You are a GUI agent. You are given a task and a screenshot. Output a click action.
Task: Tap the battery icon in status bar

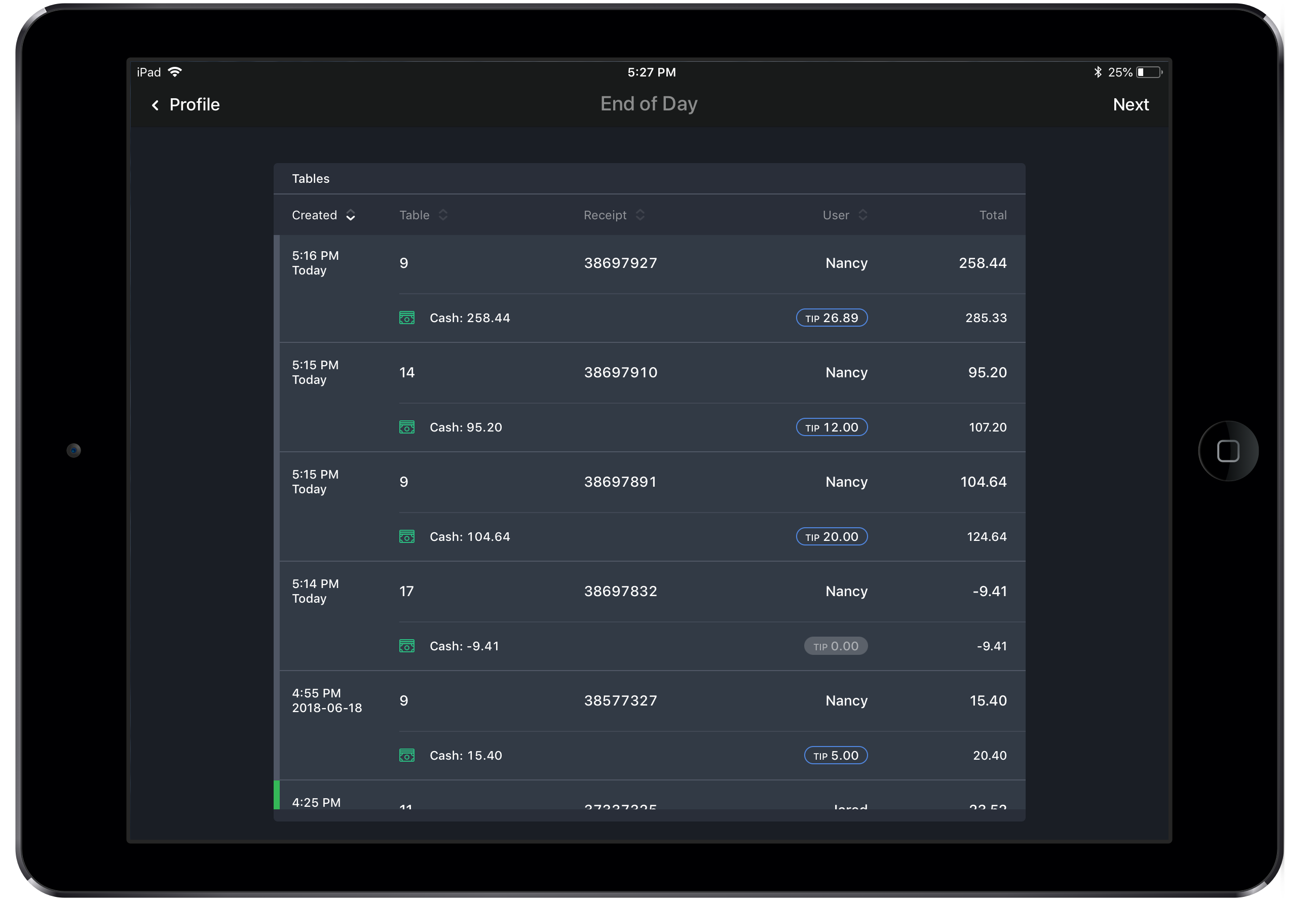coord(1149,72)
